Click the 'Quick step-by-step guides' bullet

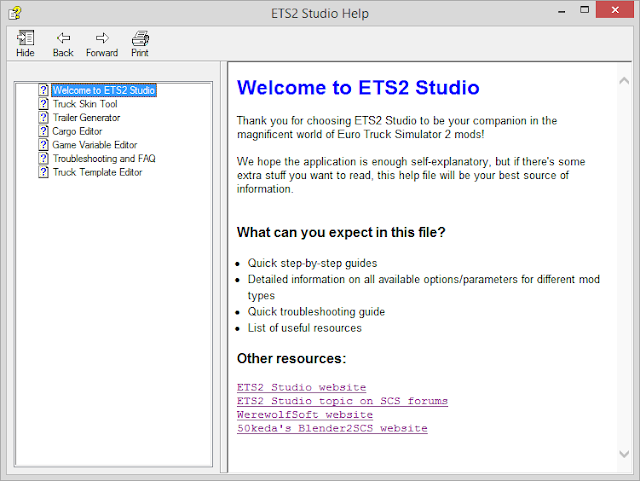(x=312, y=263)
